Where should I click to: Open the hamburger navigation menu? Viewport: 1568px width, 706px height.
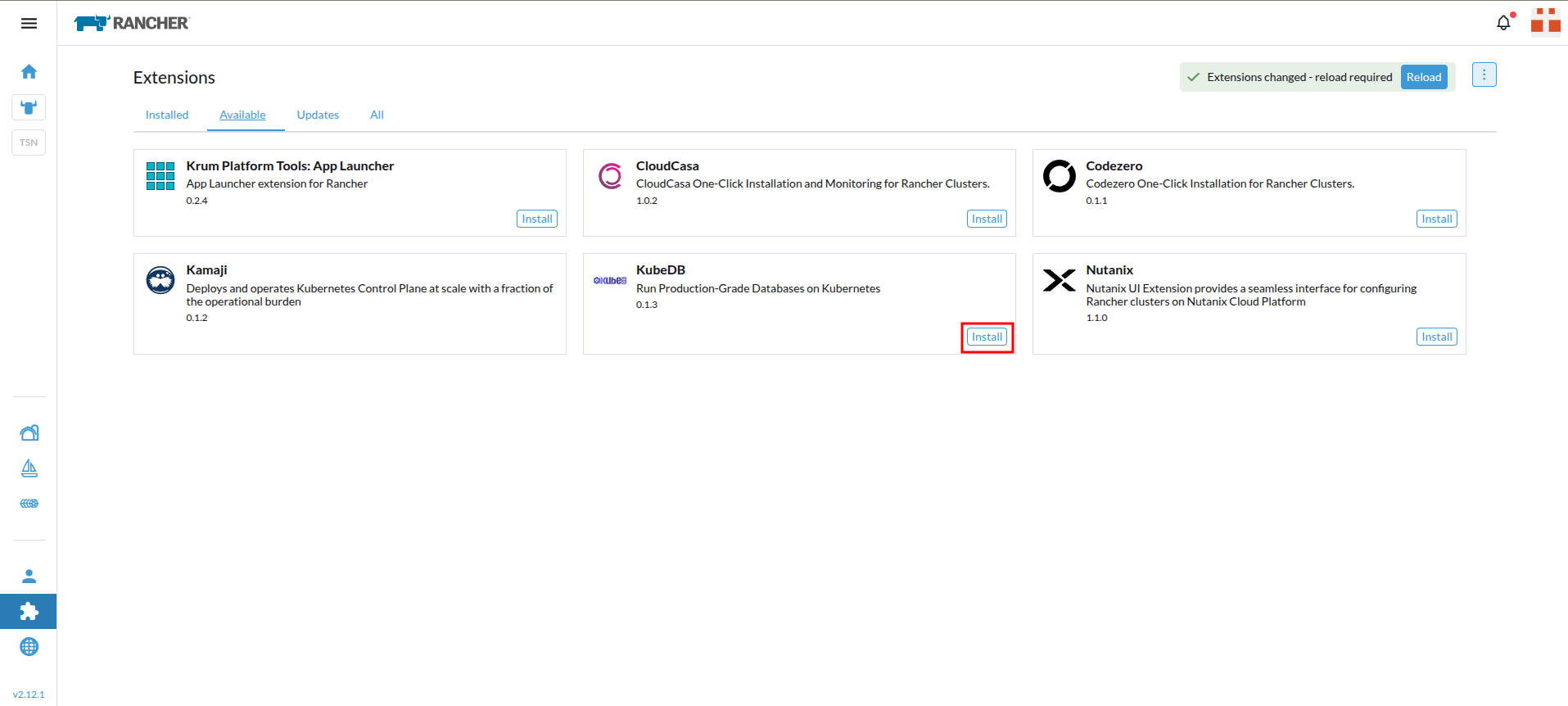pos(29,23)
